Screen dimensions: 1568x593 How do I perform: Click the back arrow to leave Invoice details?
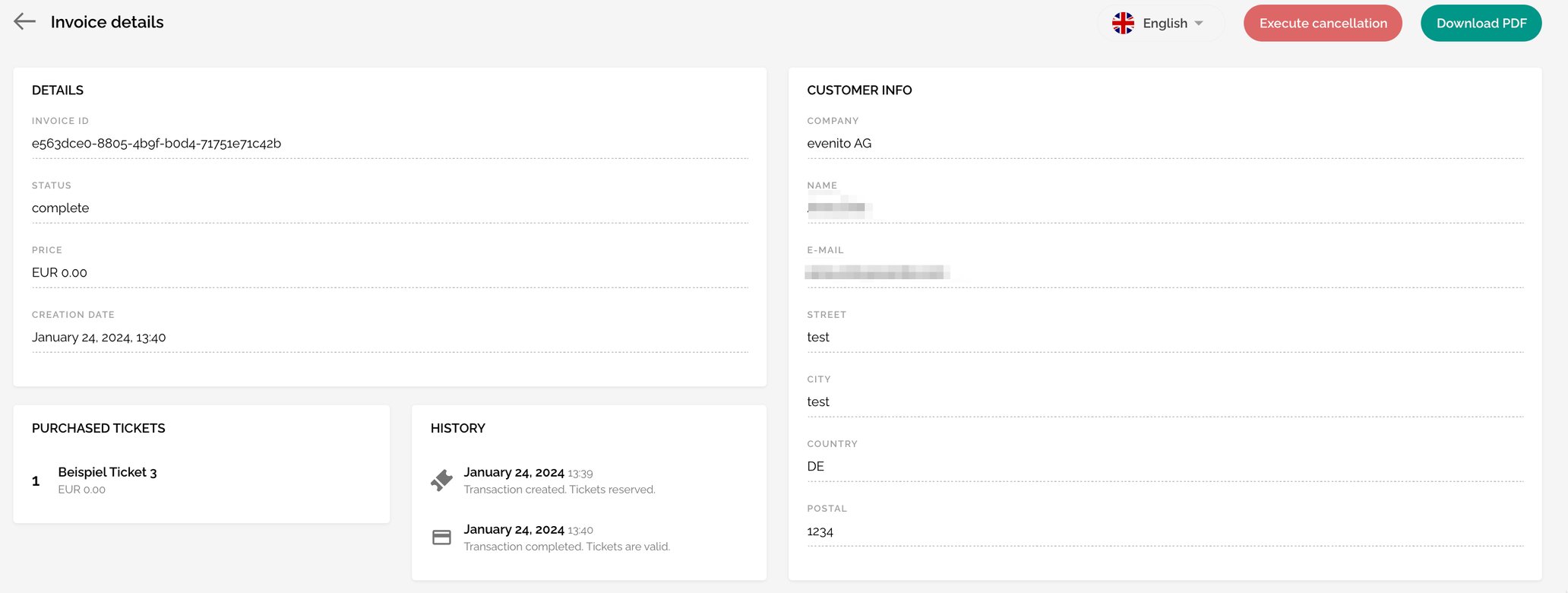click(24, 21)
